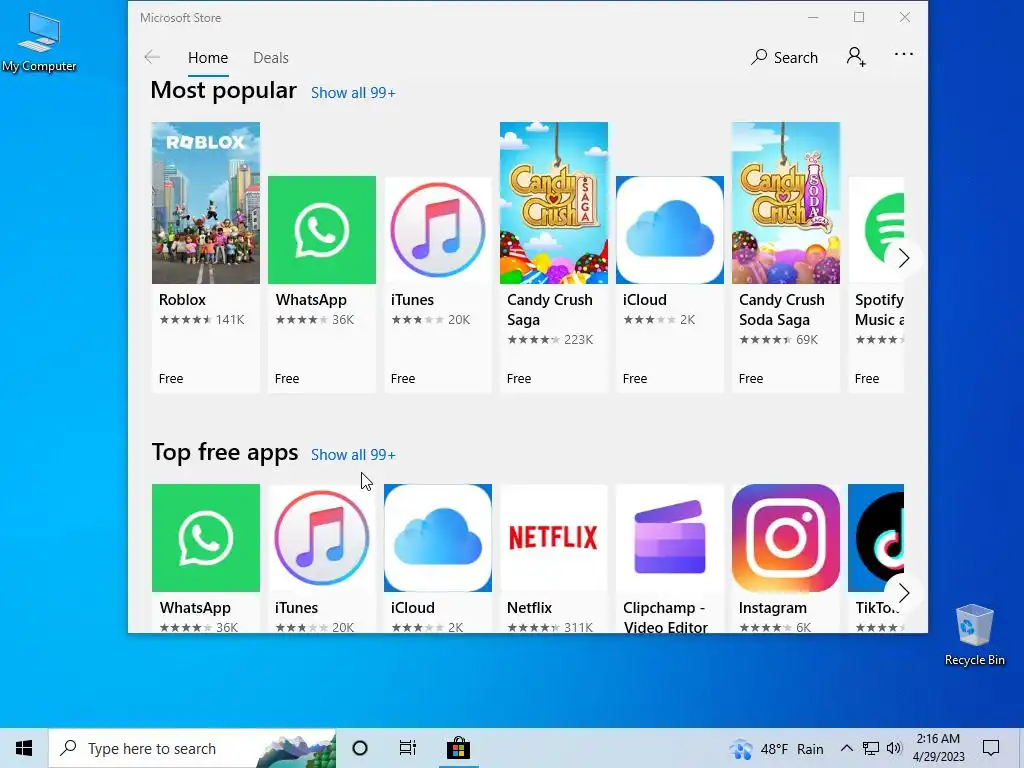Click the Search button in Store
Screen dimensions: 1024x768
tap(784, 57)
